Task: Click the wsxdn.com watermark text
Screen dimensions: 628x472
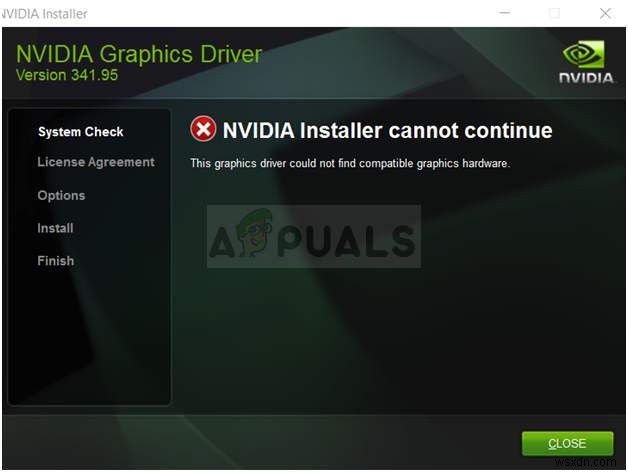Action: point(586,462)
